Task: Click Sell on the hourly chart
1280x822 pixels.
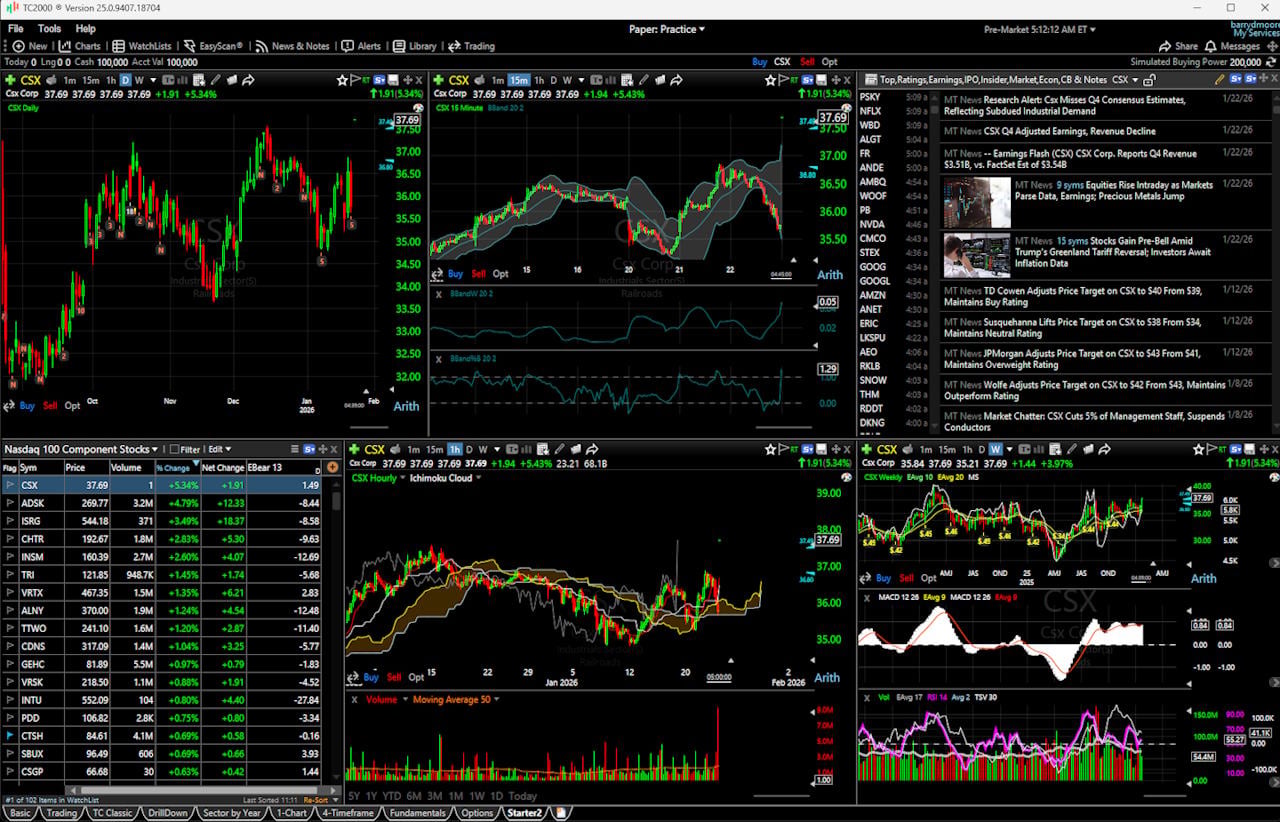Action: (x=394, y=677)
